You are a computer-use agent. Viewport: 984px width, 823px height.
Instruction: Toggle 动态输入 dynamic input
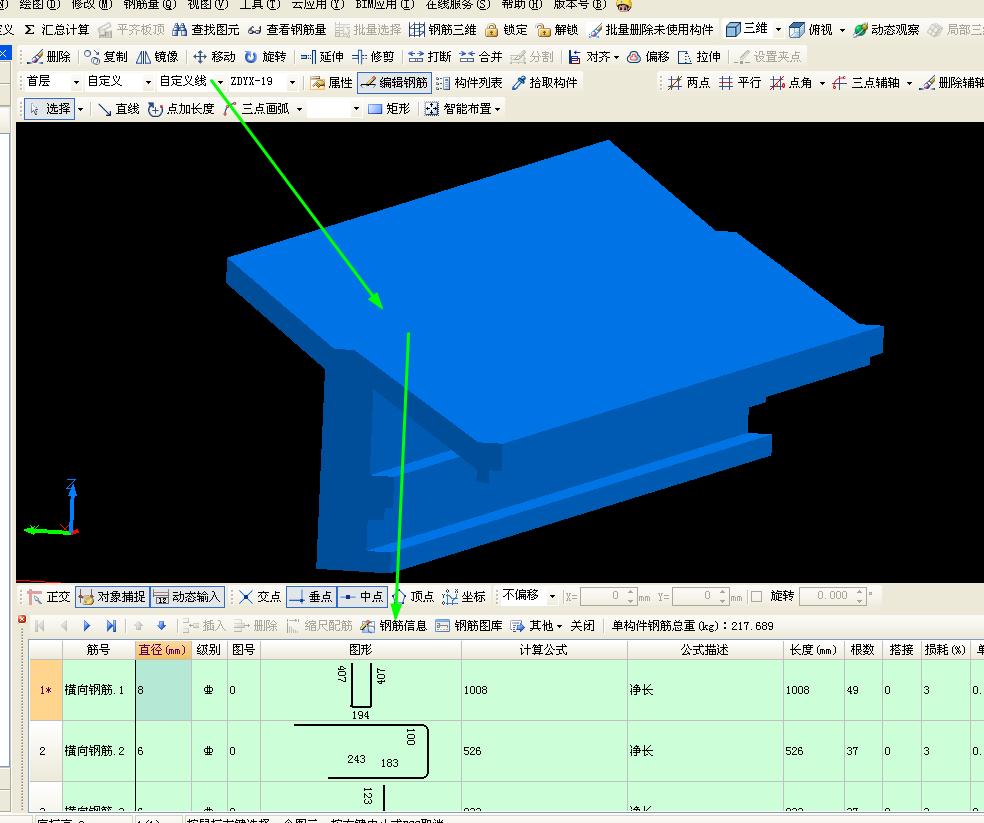[188, 596]
